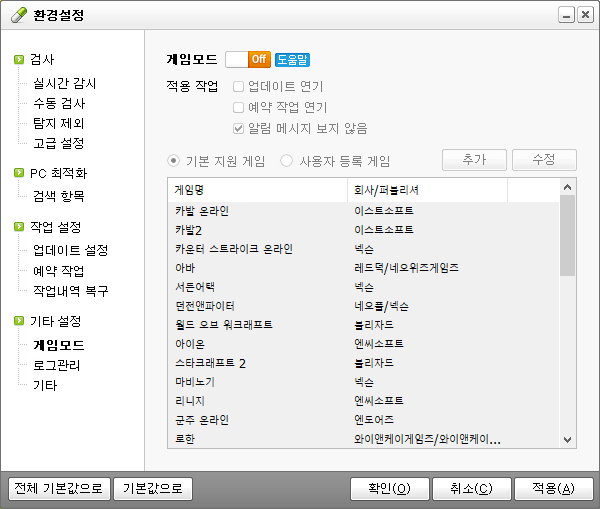Open 예약 작업 in sidebar

pos(58,271)
